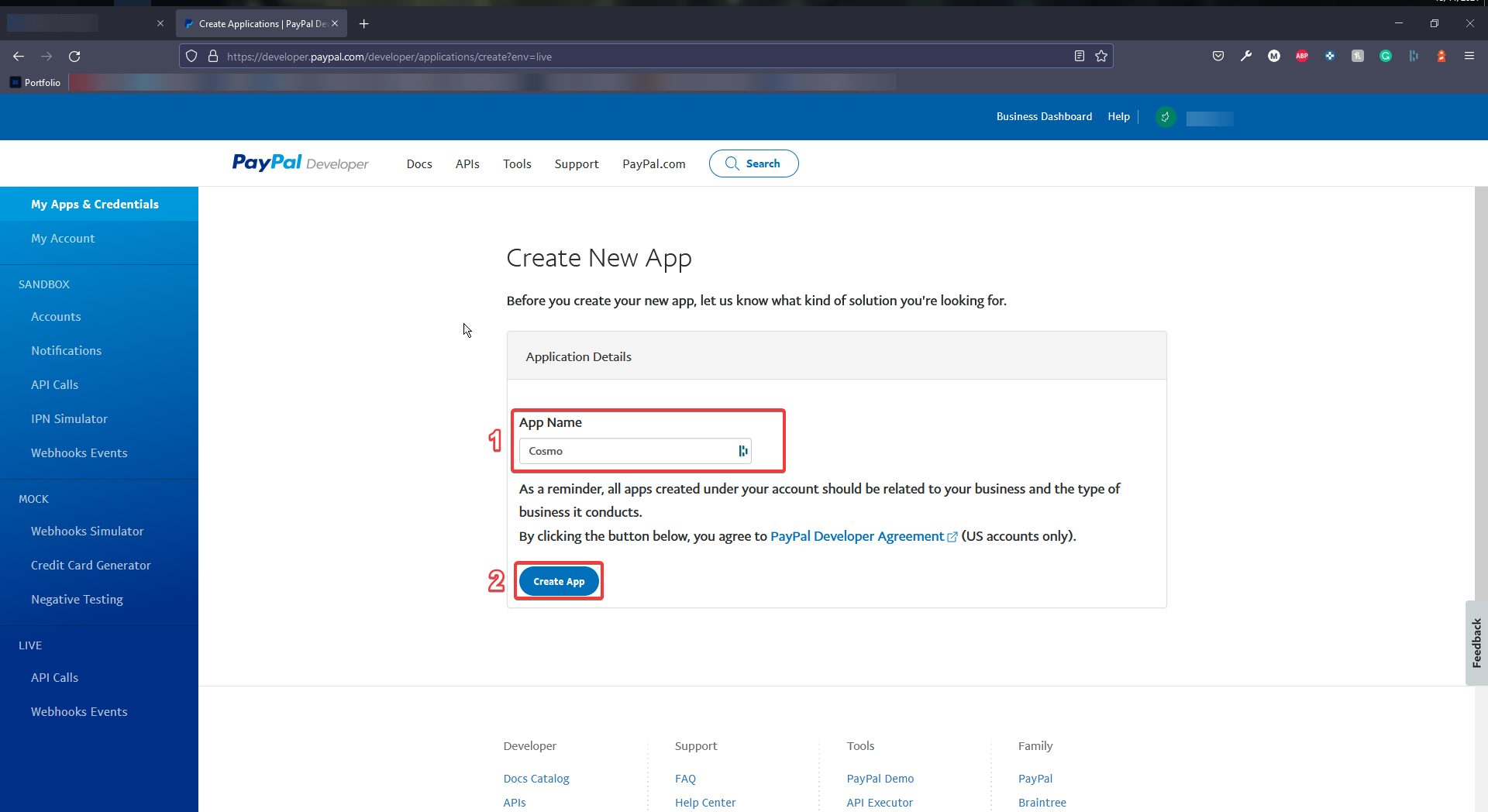Image resolution: width=1488 pixels, height=812 pixels.
Task: Click the circled M extension icon
Action: 1274,56
